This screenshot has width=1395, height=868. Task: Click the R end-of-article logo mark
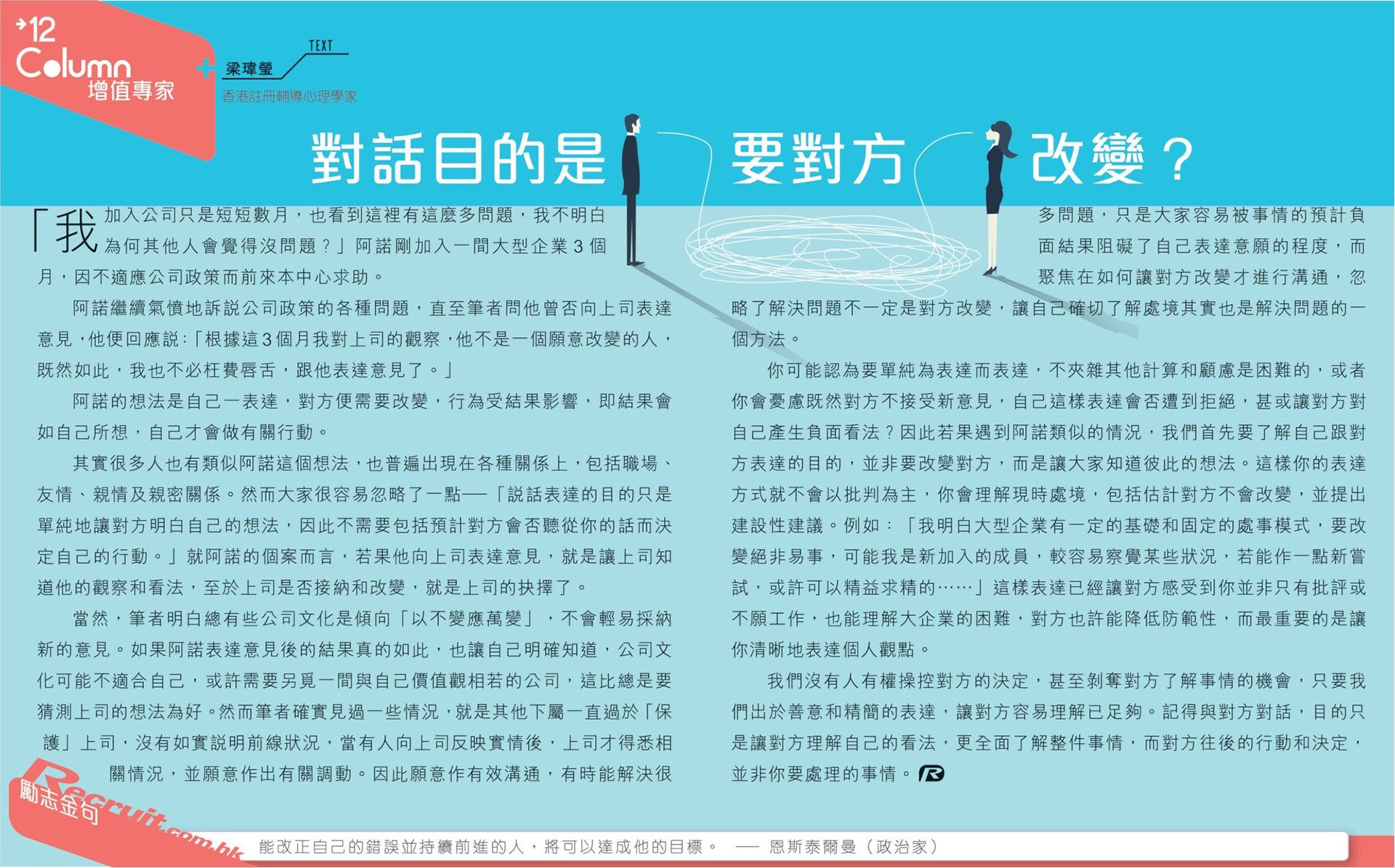931,774
